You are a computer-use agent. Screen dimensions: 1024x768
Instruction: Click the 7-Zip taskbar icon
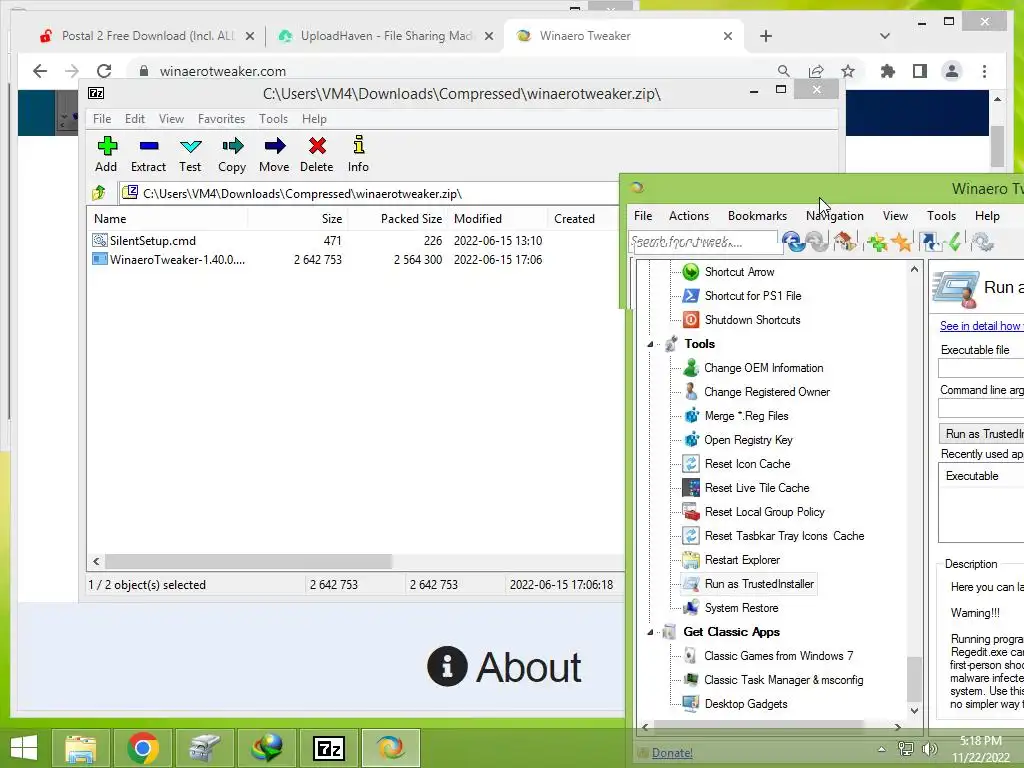[x=328, y=748]
